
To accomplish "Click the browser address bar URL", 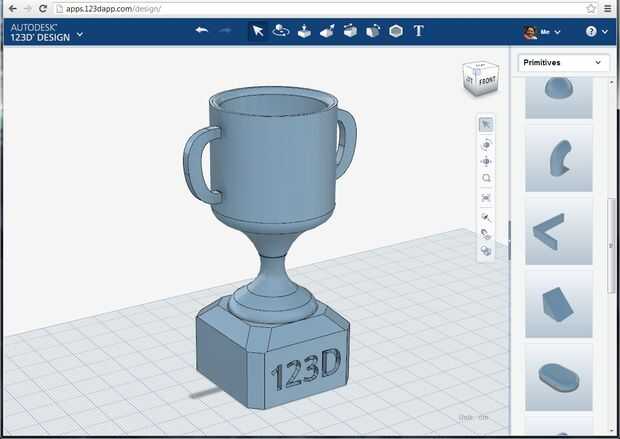I will (x=113, y=9).
